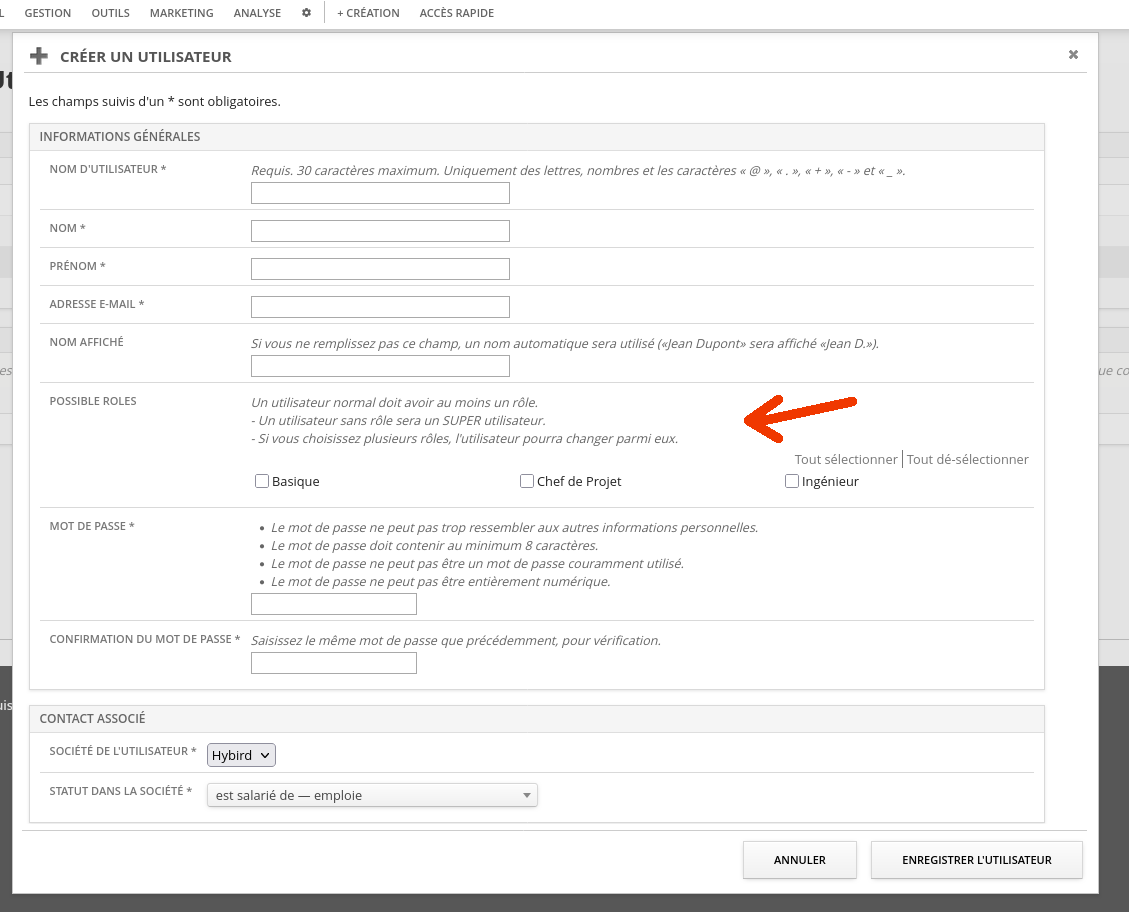
Task: Open the Accès rapide menu
Action: (x=456, y=13)
